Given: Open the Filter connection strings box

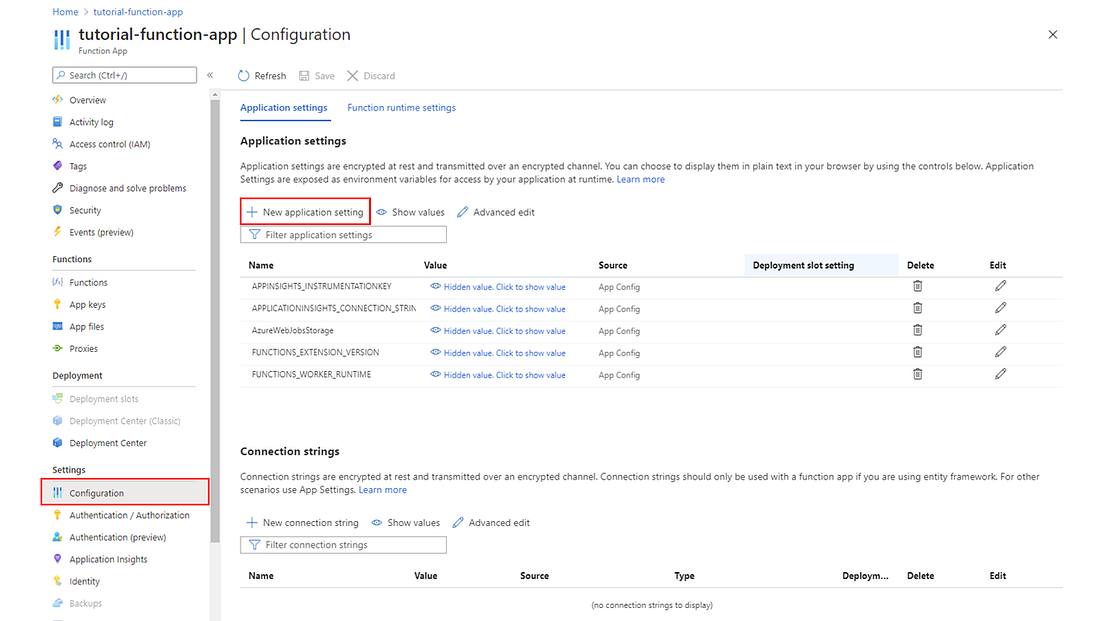Looking at the screenshot, I should [x=343, y=544].
